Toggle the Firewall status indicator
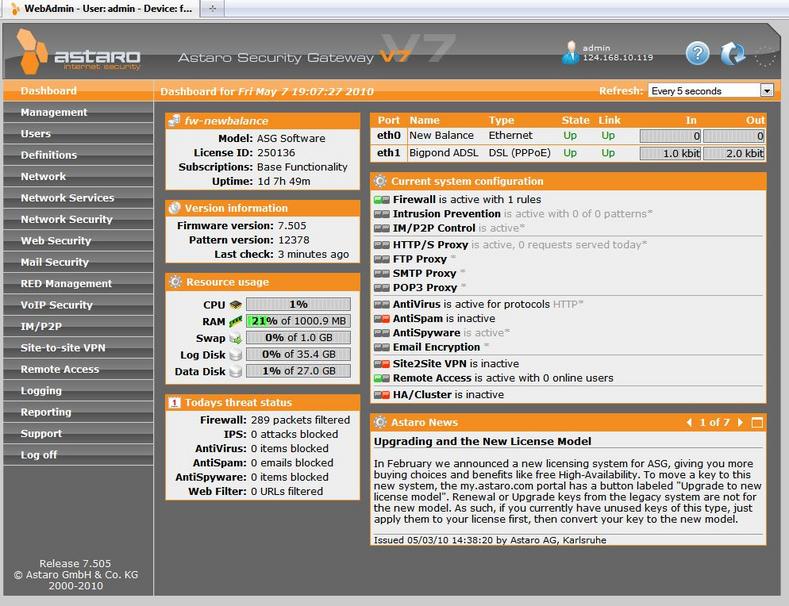The height and width of the screenshot is (606, 789). coord(382,200)
